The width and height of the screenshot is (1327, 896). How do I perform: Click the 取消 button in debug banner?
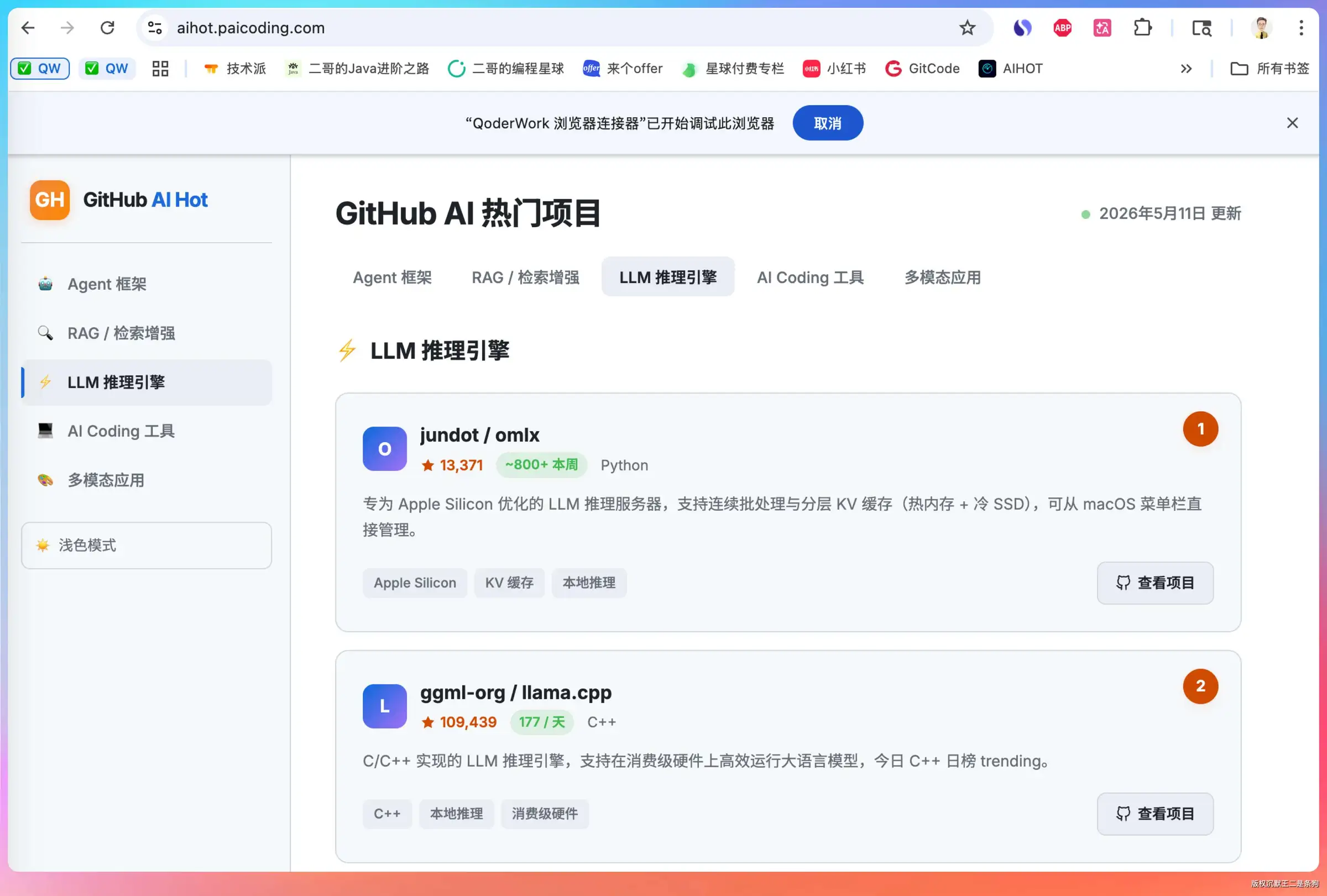[x=827, y=123]
